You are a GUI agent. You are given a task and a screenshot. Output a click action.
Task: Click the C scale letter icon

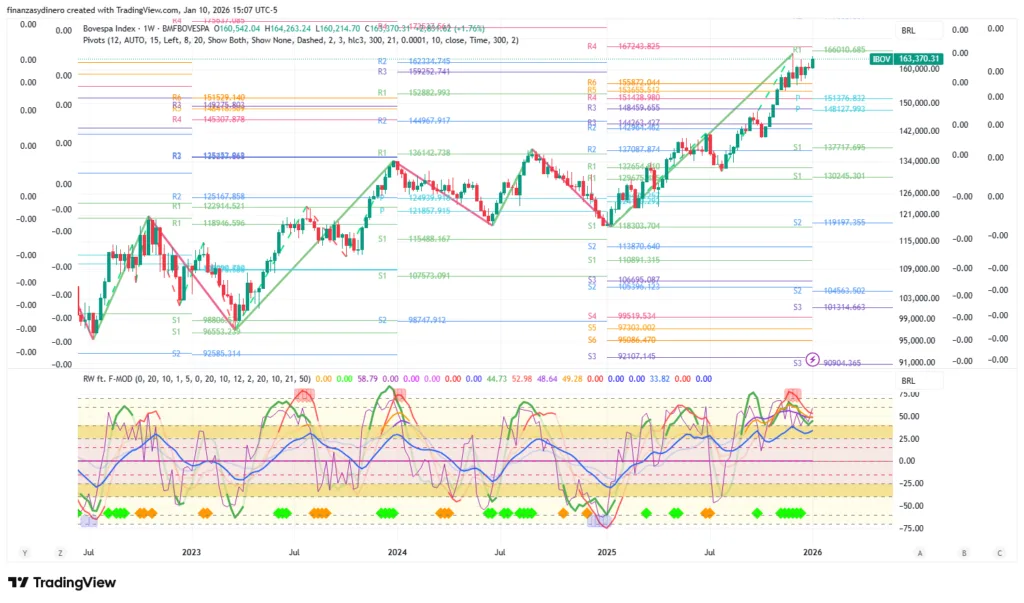[x=998, y=552]
